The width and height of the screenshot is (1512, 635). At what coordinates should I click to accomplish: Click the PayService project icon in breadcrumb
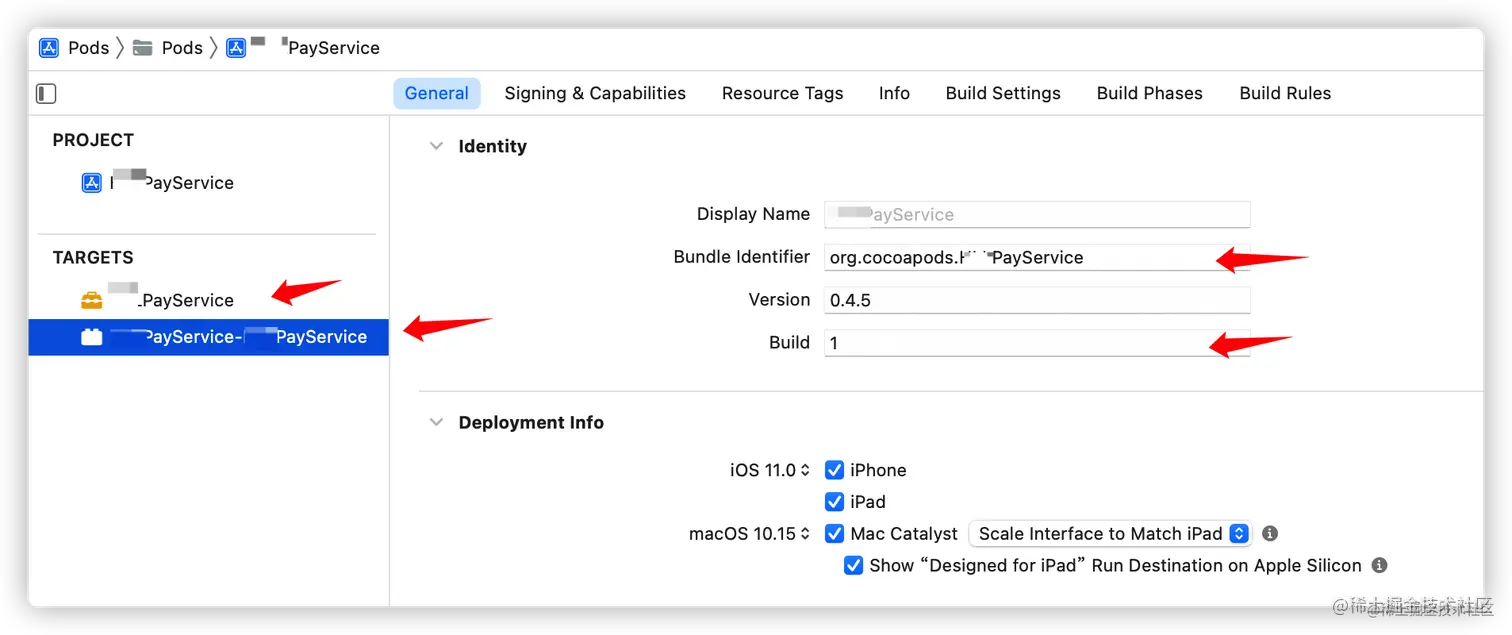pyautogui.click(x=236, y=48)
